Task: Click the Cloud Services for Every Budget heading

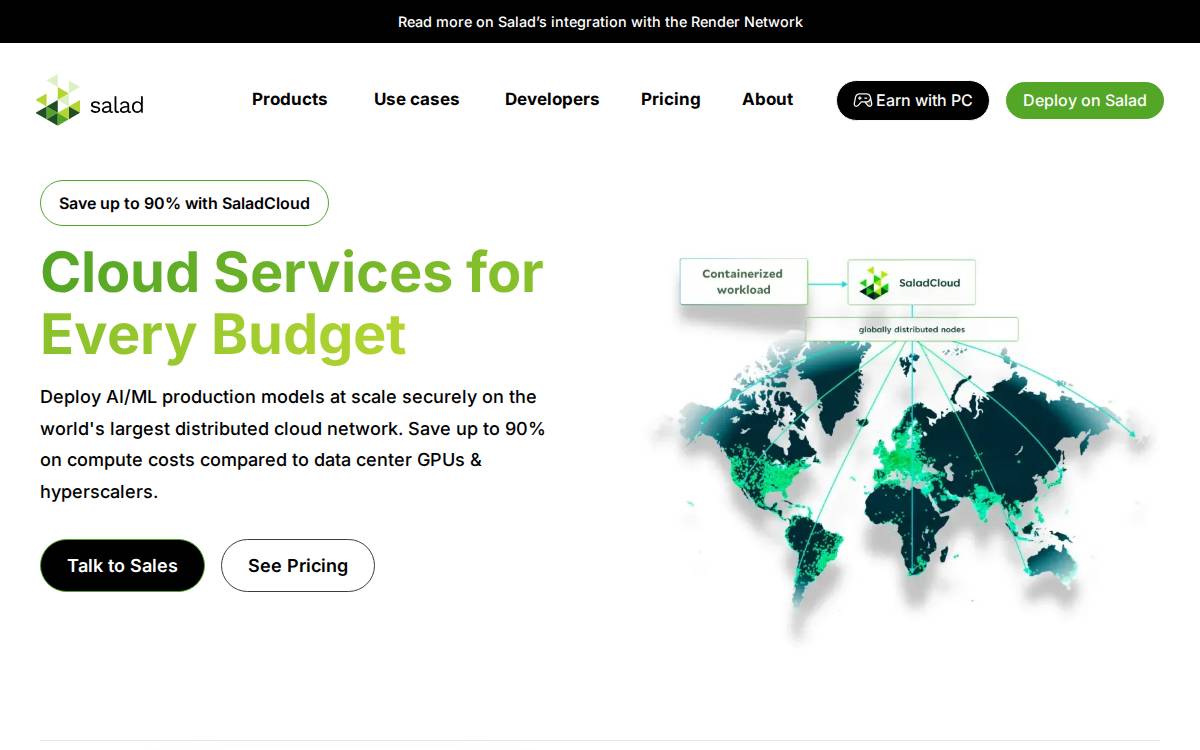Action: [x=292, y=302]
